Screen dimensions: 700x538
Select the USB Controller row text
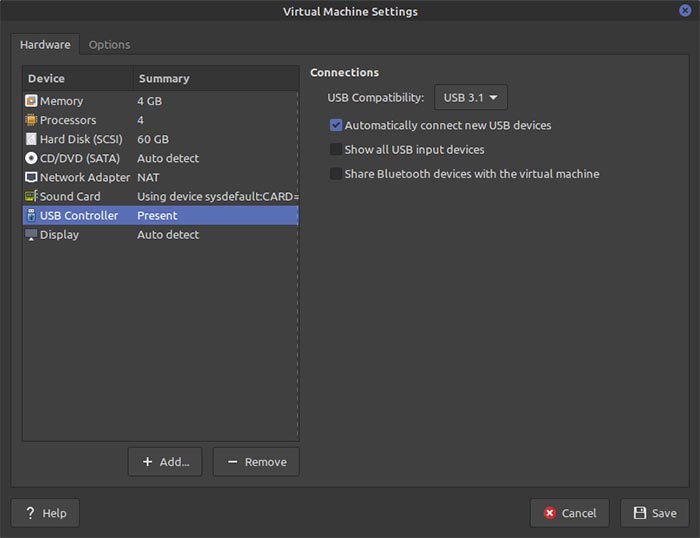[79, 216]
